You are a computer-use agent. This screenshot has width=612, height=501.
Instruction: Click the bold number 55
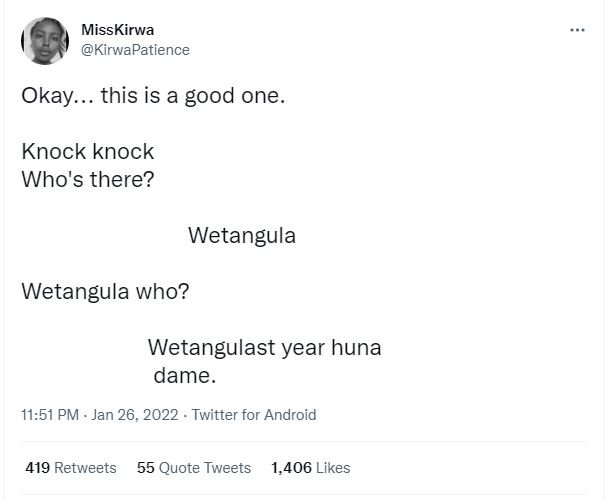(x=144, y=467)
